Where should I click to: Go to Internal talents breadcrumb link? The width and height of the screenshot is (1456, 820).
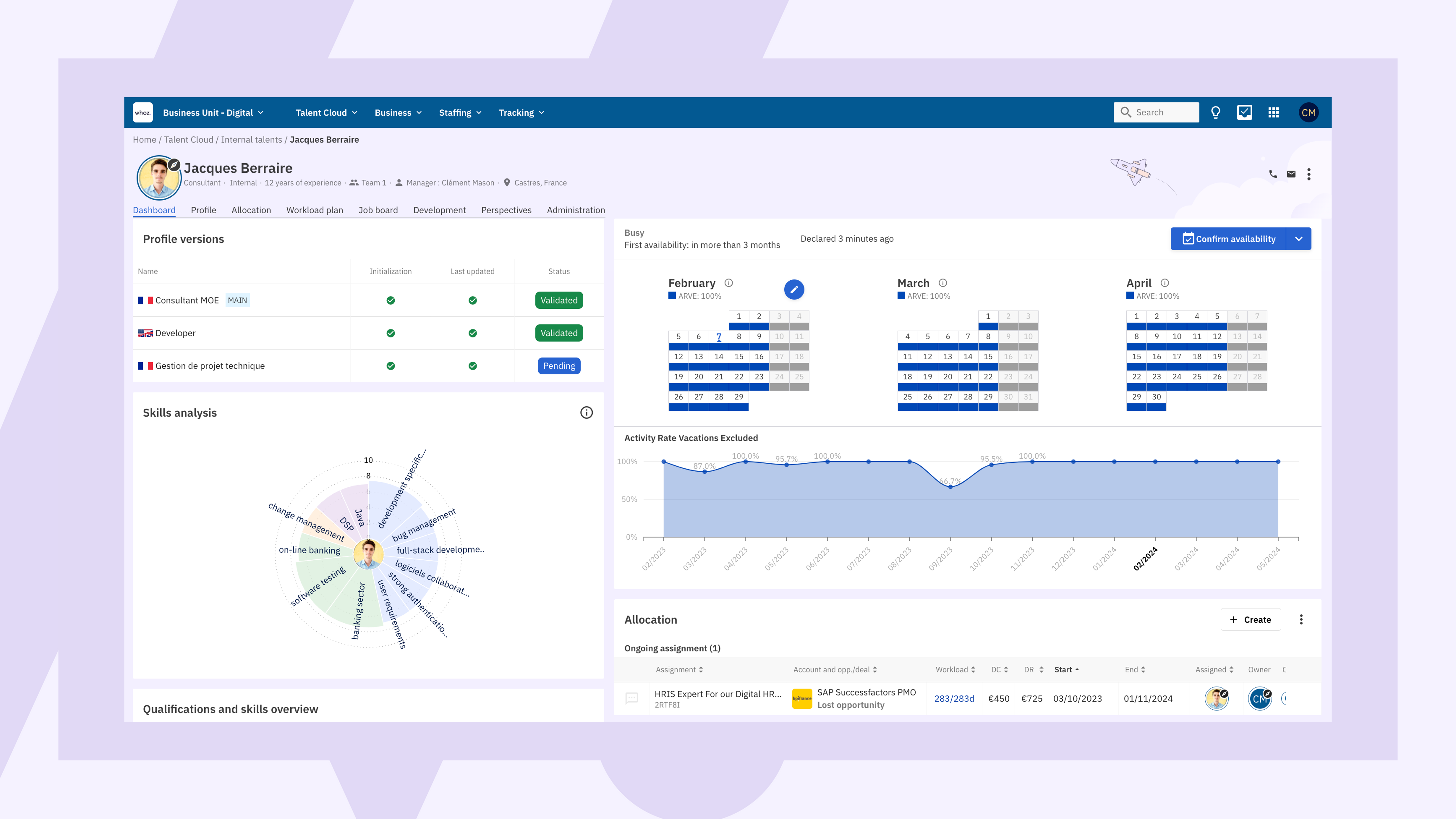(251, 140)
